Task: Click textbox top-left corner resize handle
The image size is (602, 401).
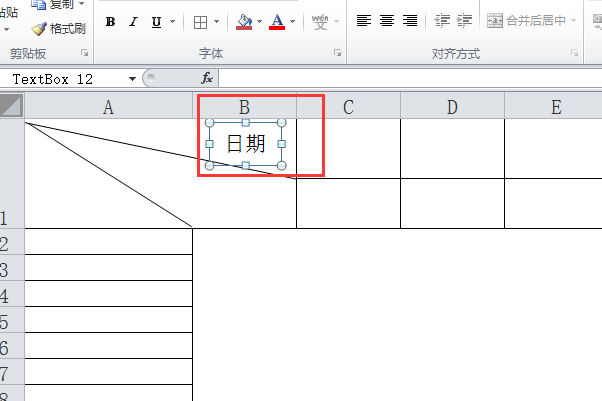Action: tap(210, 123)
